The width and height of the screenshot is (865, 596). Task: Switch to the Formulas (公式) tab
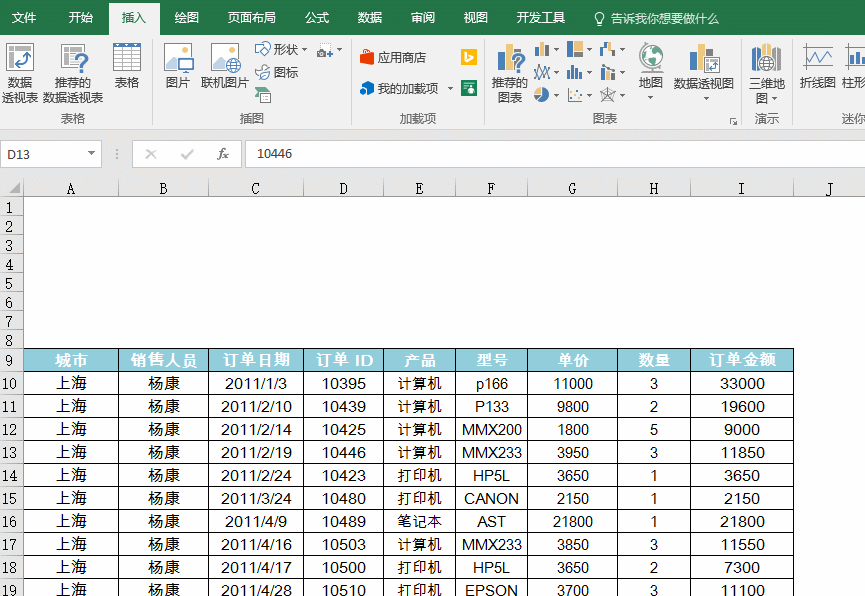pos(317,18)
